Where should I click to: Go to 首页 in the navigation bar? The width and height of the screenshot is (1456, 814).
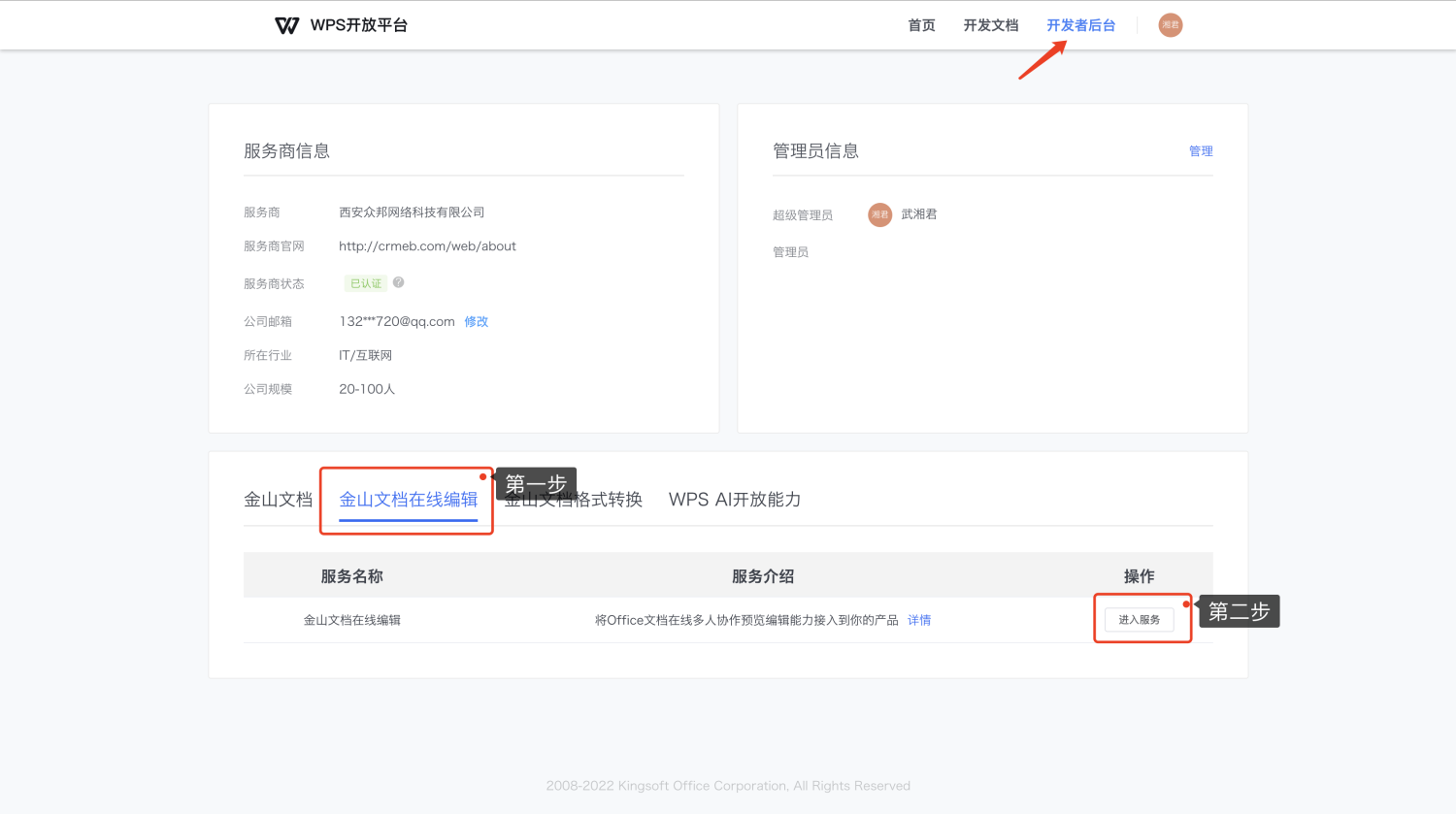click(x=921, y=25)
